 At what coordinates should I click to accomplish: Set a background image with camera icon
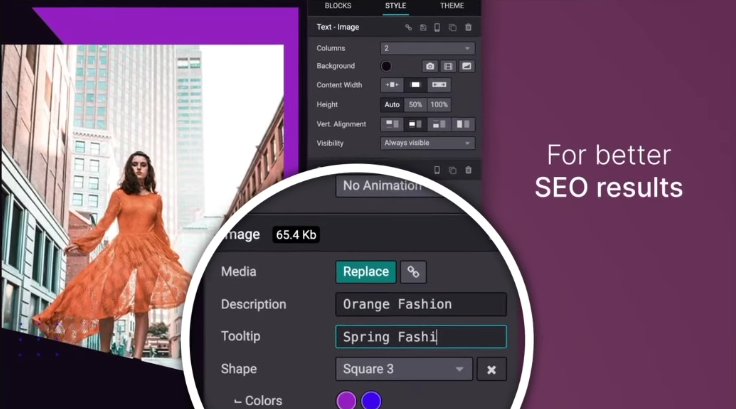pos(430,66)
